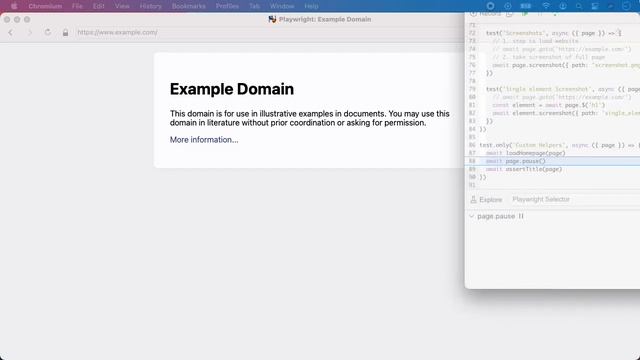Click the Playwright favicon in title bar
The width and height of the screenshot is (640, 360).
[272, 19]
